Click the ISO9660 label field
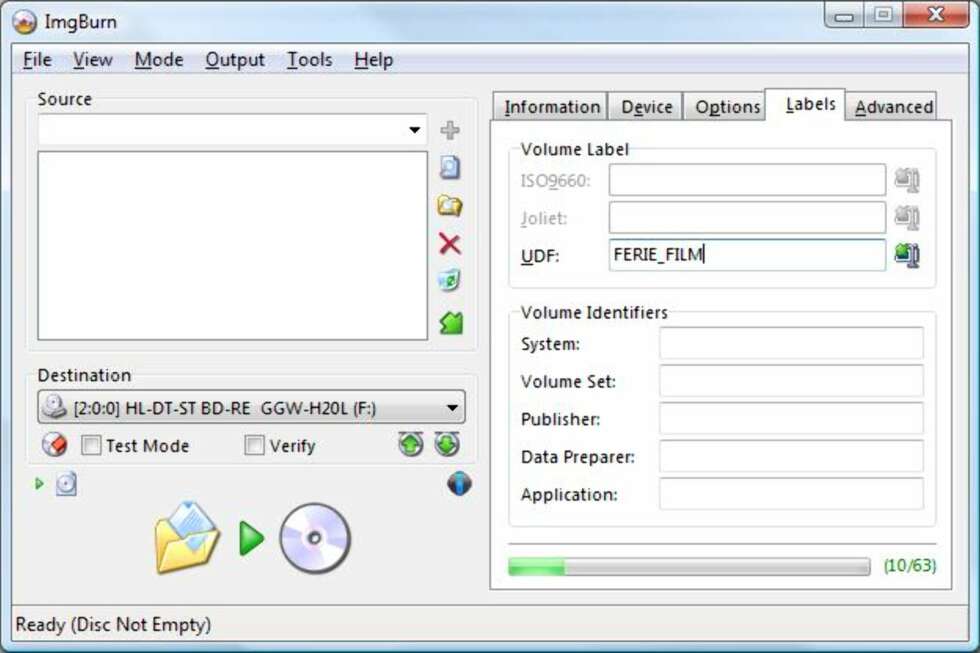 747,180
